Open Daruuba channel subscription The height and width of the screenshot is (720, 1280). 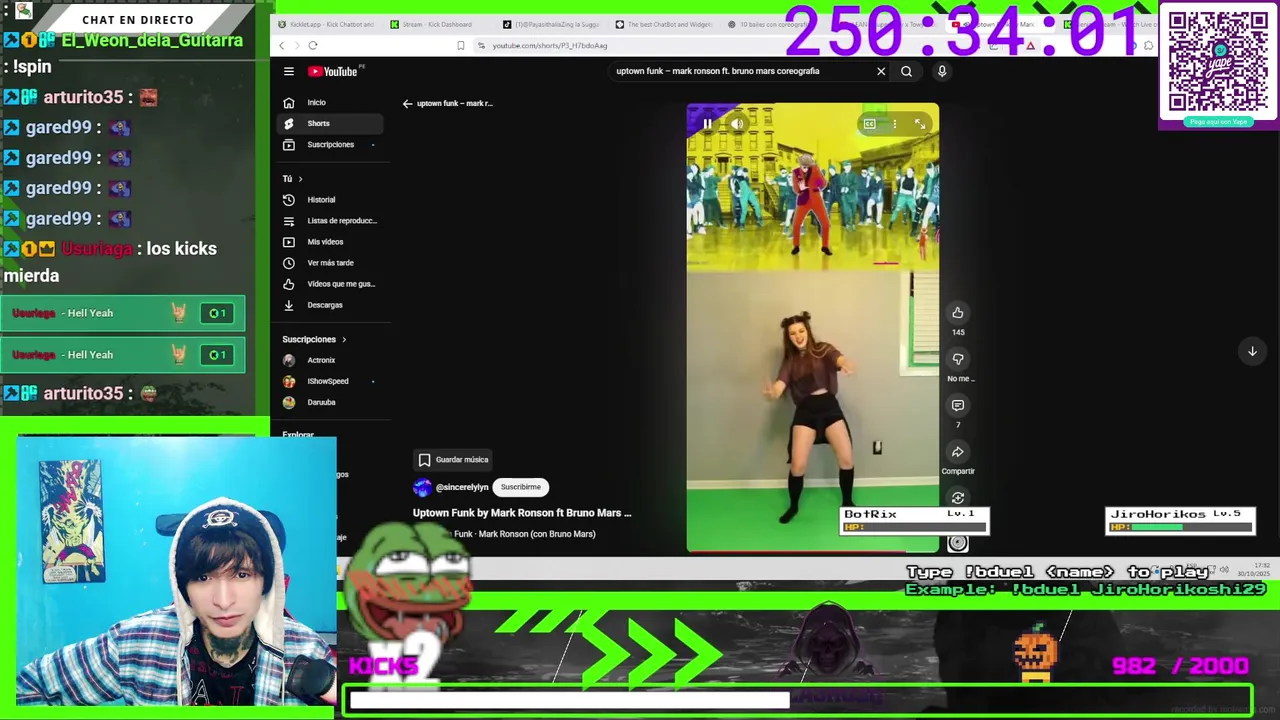pos(330,402)
